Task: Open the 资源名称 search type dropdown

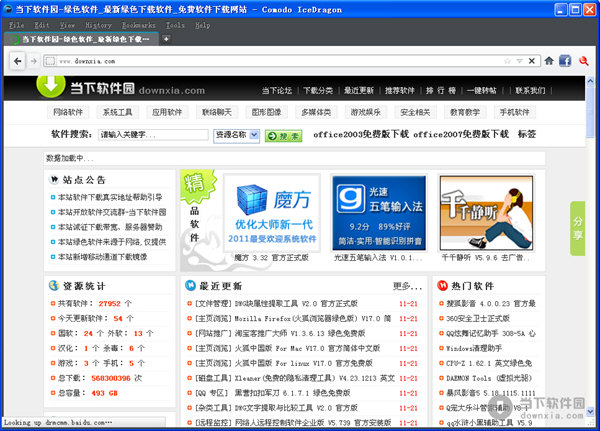Action: tap(237, 134)
